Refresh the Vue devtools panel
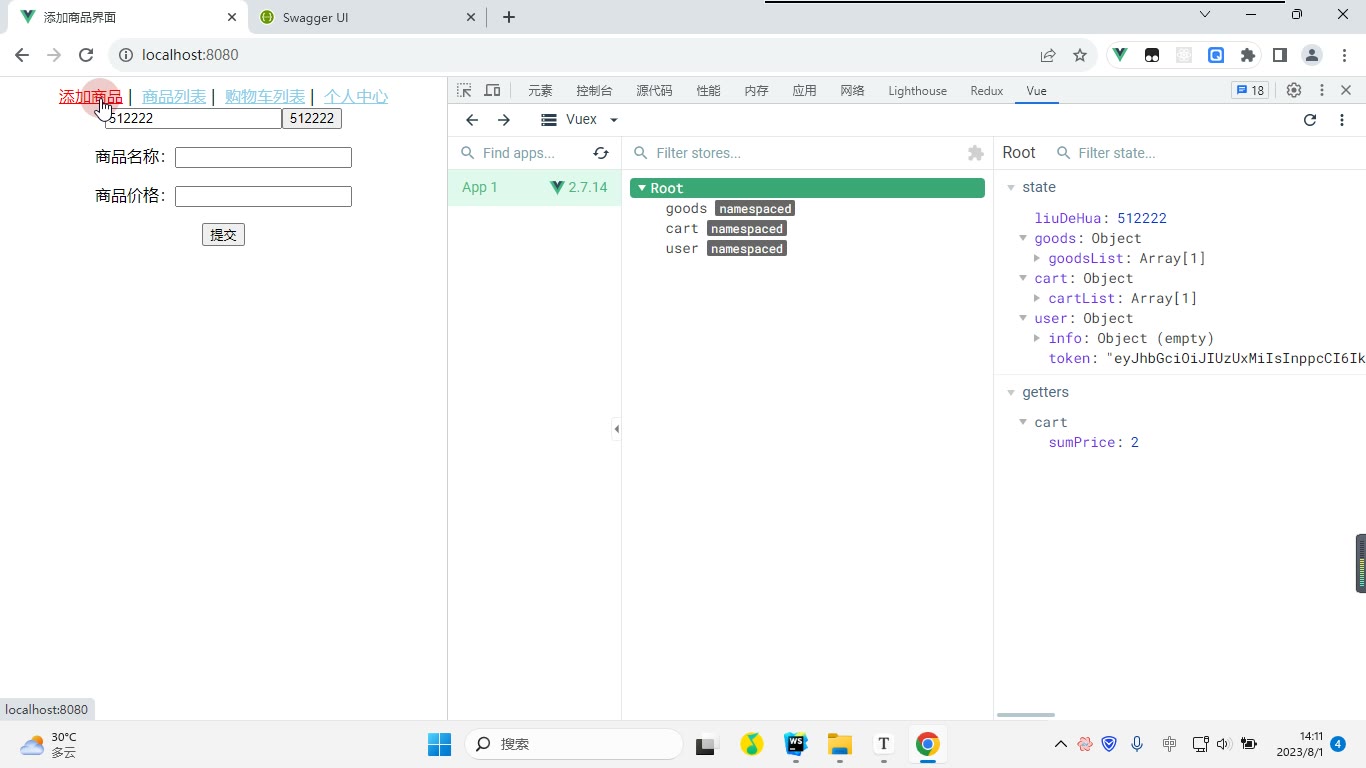The width and height of the screenshot is (1366, 768). point(1310,120)
